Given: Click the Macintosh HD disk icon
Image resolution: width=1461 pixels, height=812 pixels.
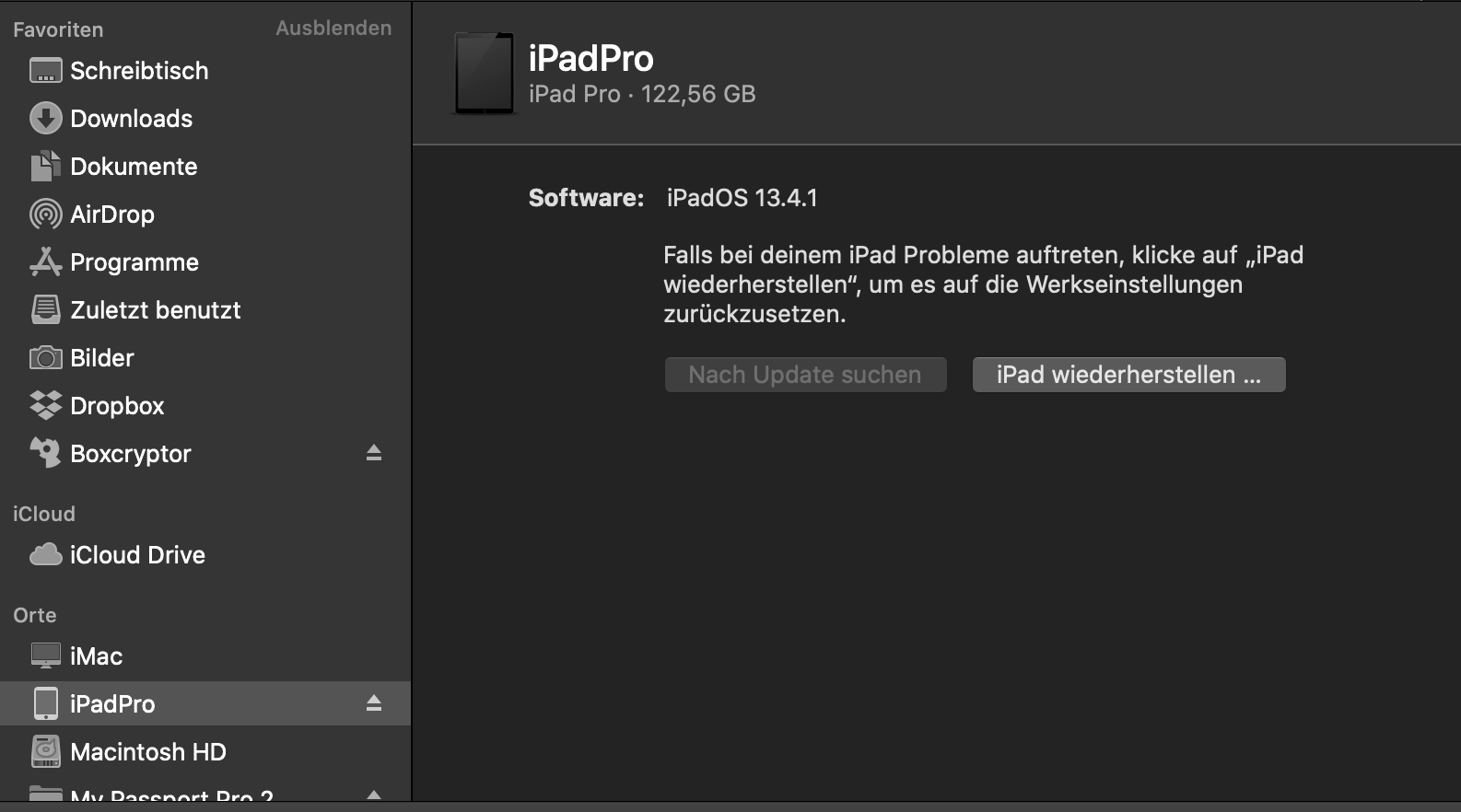Looking at the screenshot, I should point(45,752).
